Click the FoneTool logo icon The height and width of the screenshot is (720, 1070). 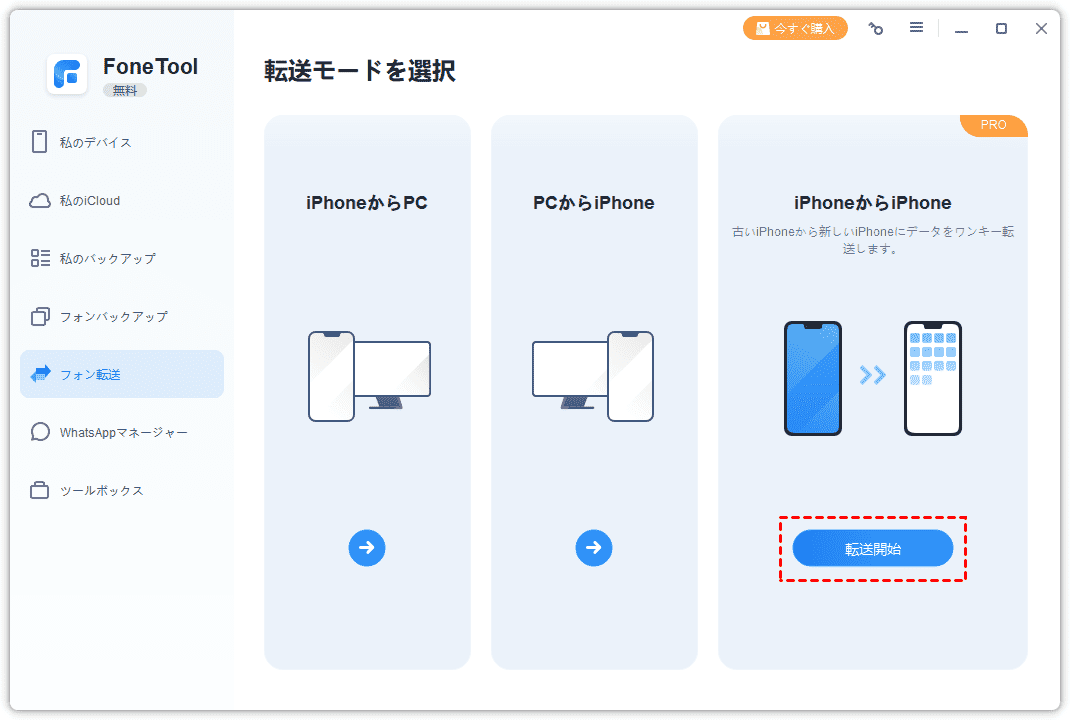pos(67,74)
